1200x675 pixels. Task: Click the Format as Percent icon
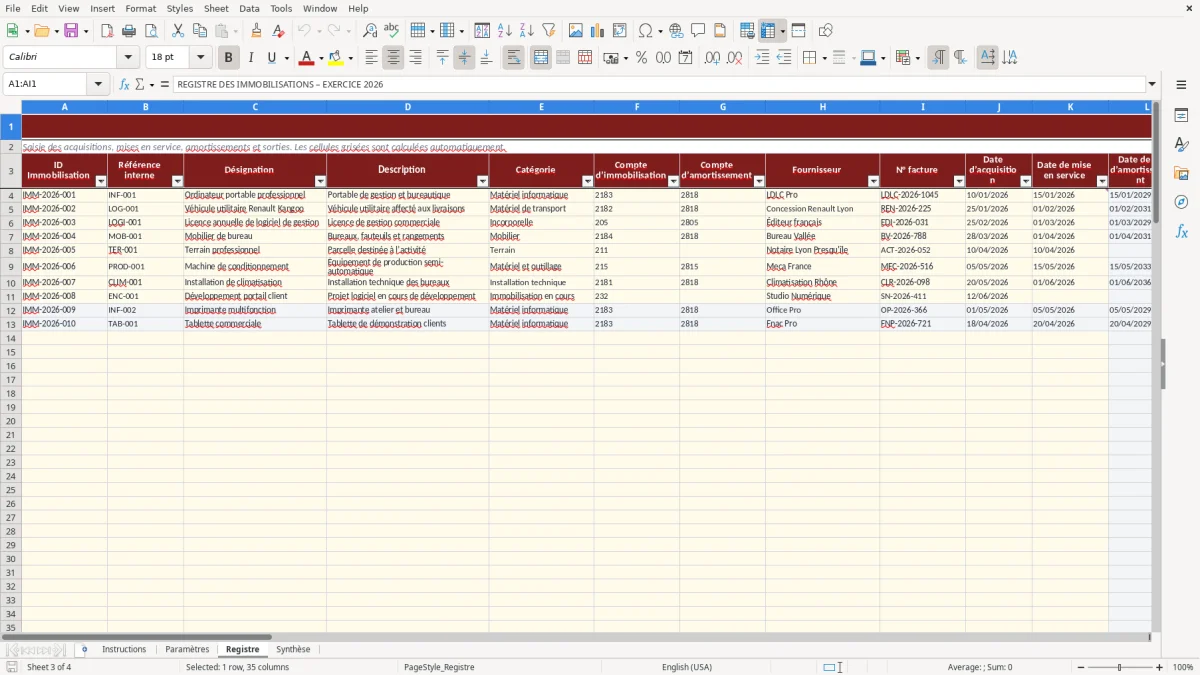641,58
